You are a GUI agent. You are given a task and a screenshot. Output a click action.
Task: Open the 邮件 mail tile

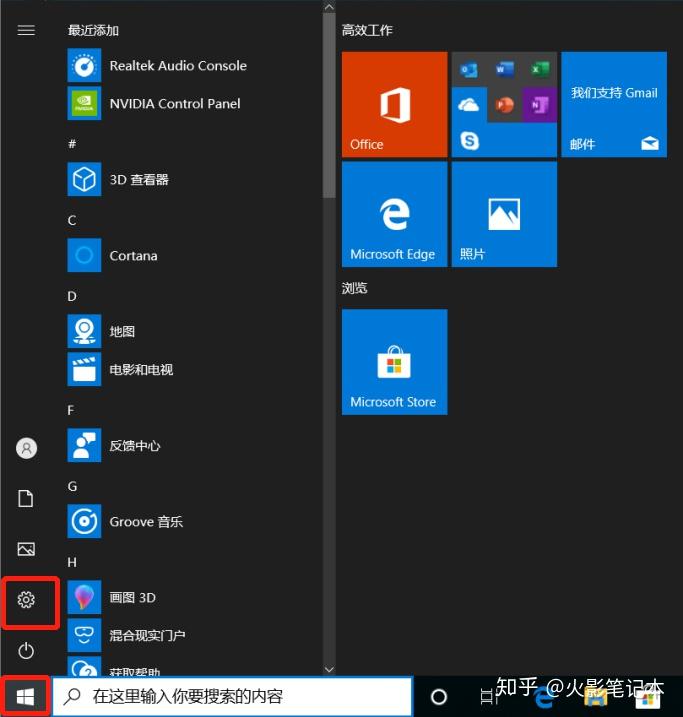[614, 104]
